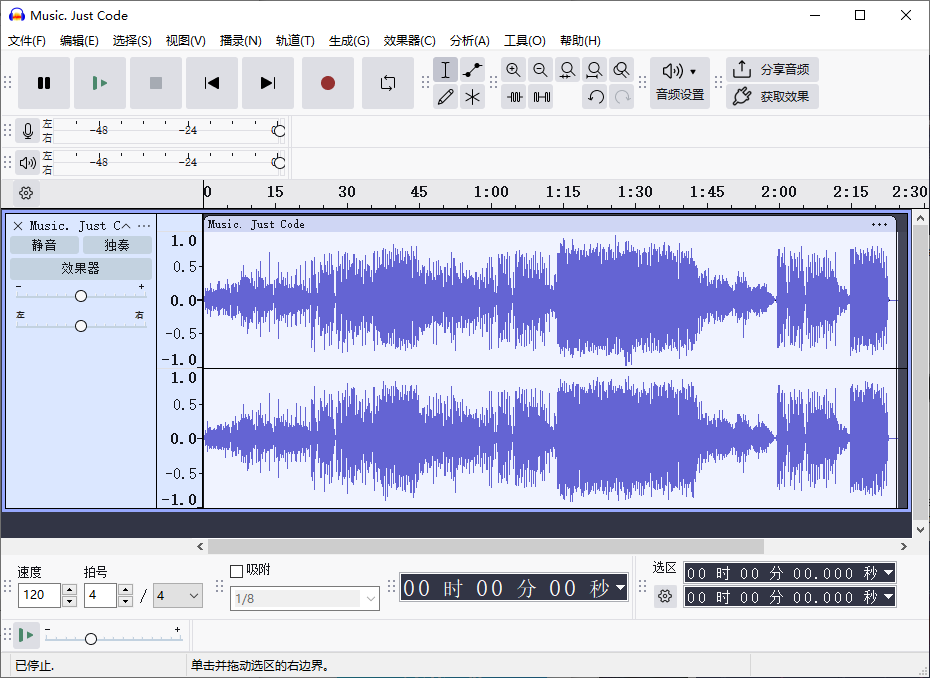Solo the track with 独奏 button

117,245
